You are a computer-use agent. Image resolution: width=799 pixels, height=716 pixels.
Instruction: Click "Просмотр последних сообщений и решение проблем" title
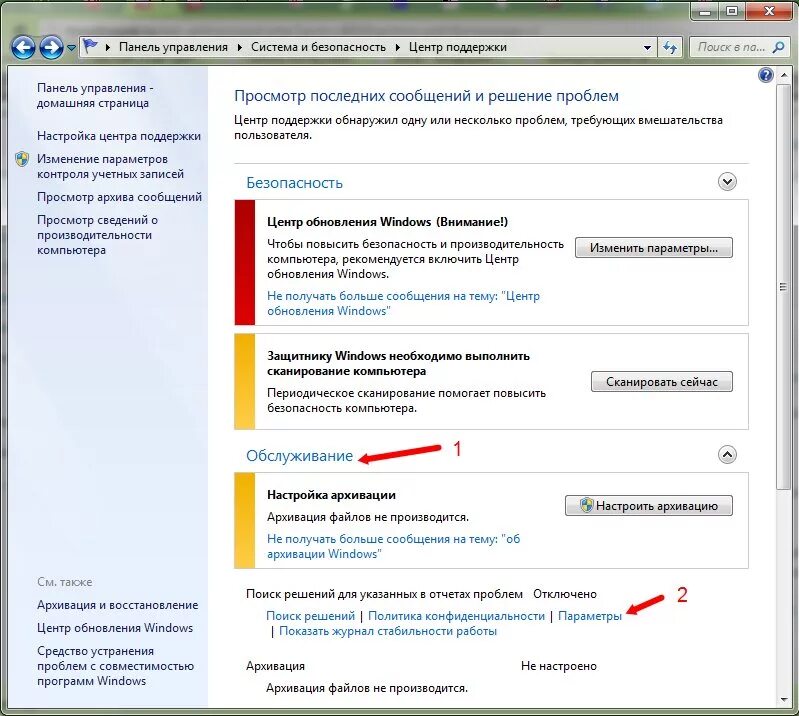coord(426,96)
